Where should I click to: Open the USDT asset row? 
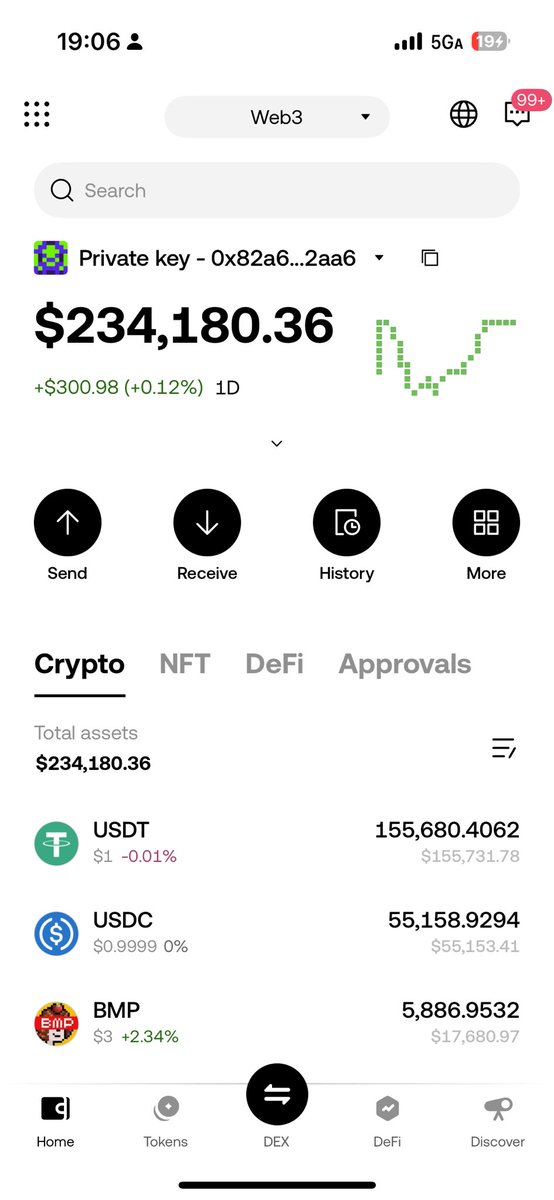pos(277,843)
